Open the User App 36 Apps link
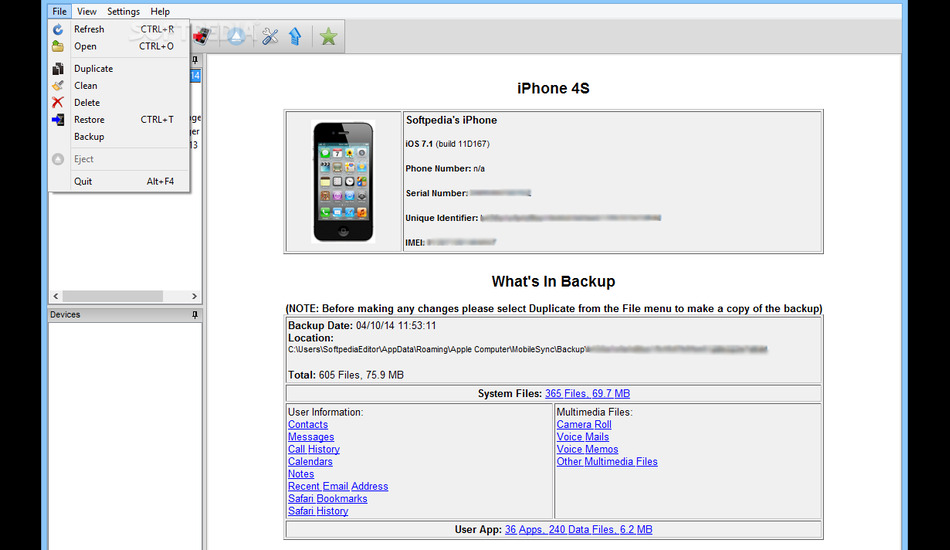This screenshot has height=550, width=950. (579, 529)
